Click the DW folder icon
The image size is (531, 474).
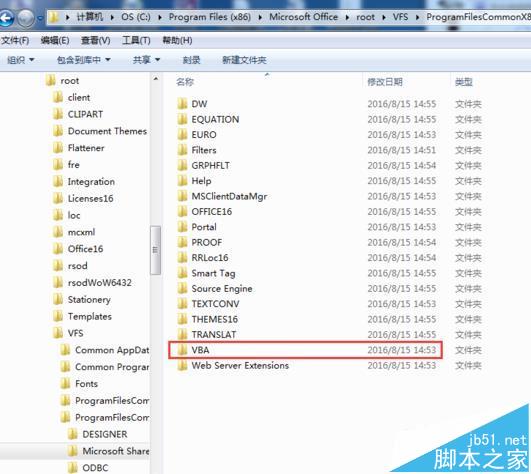point(182,104)
